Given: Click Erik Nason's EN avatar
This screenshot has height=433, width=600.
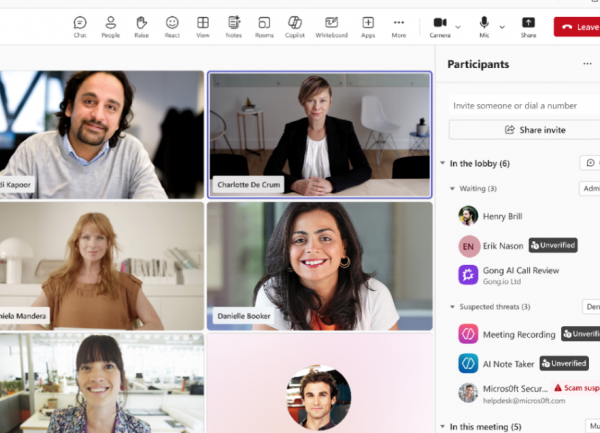Looking at the screenshot, I should point(469,246).
